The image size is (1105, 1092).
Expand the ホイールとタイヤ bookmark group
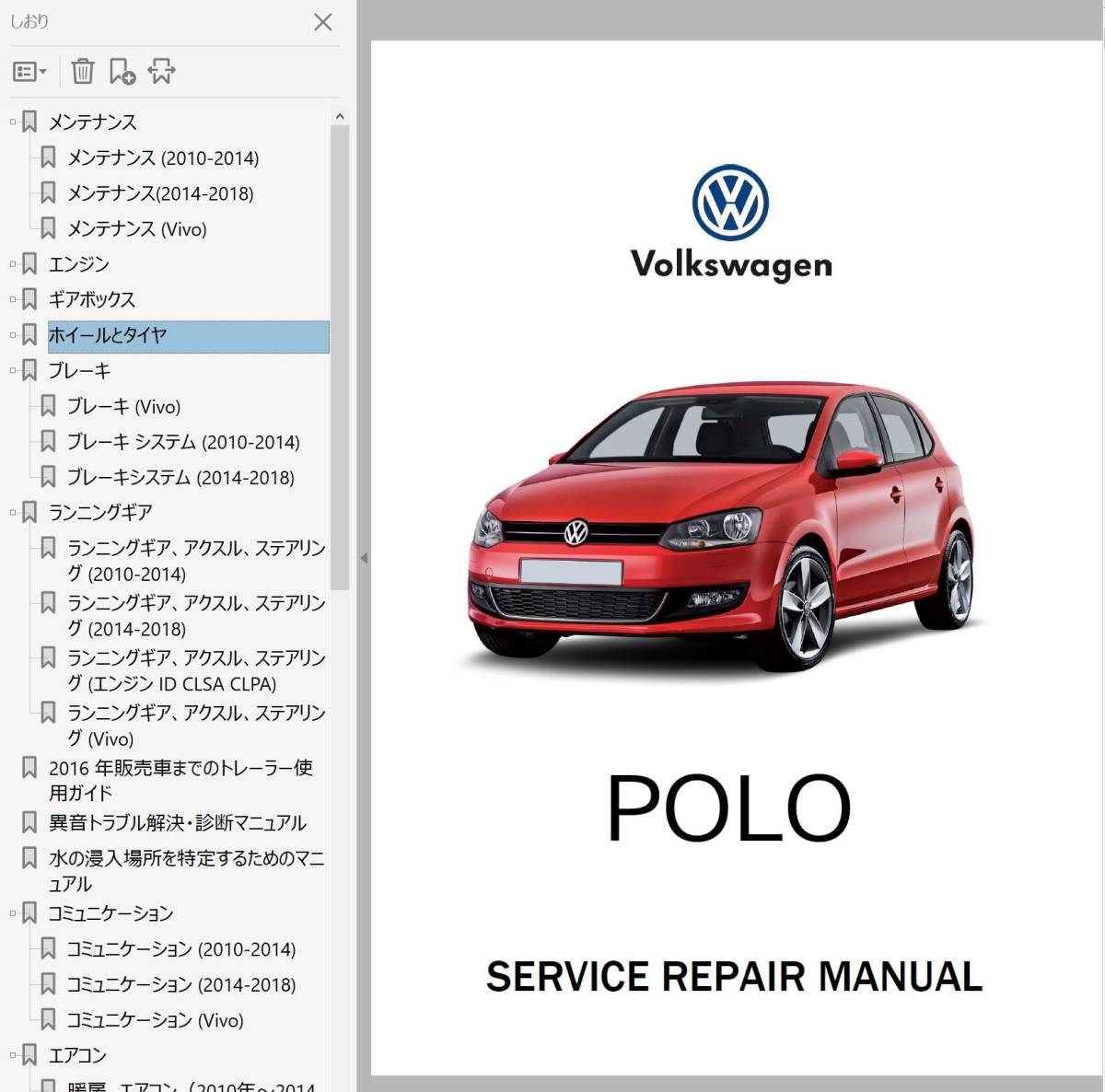[13, 335]
